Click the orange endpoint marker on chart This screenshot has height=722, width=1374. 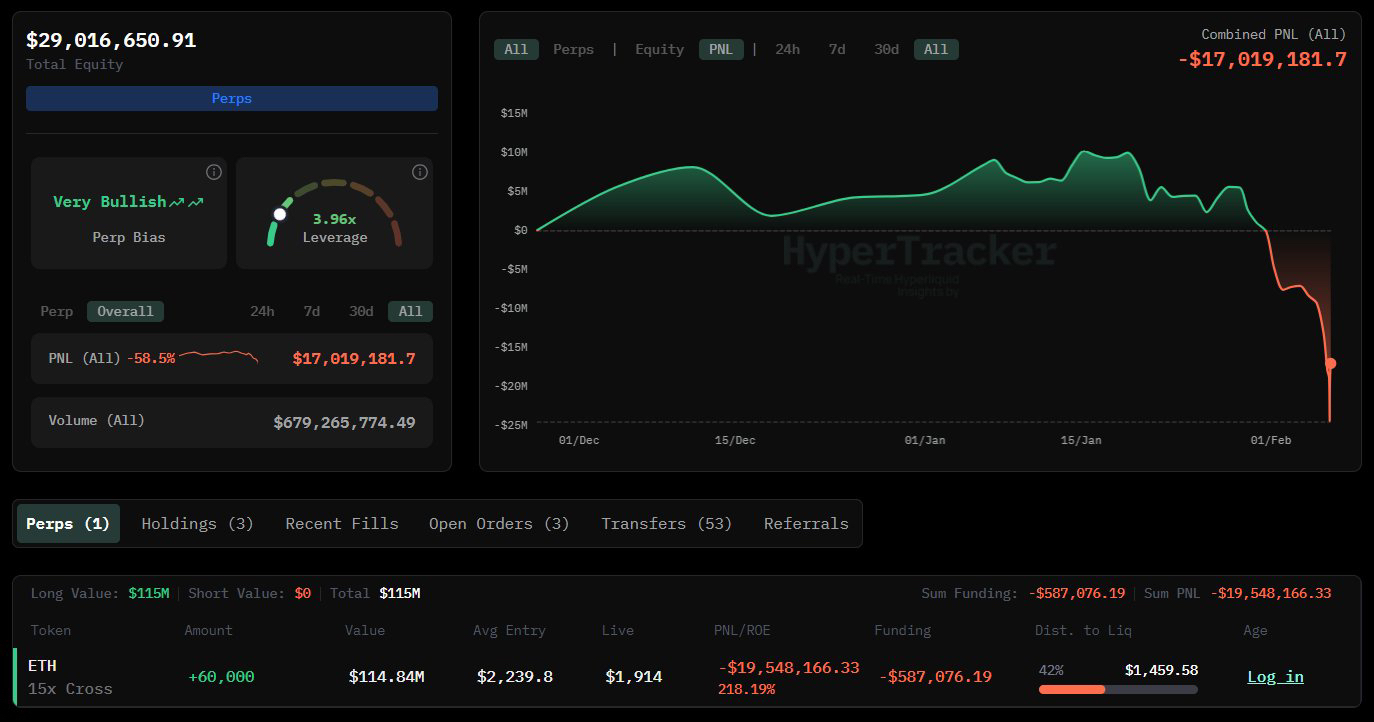[1330, 363]
